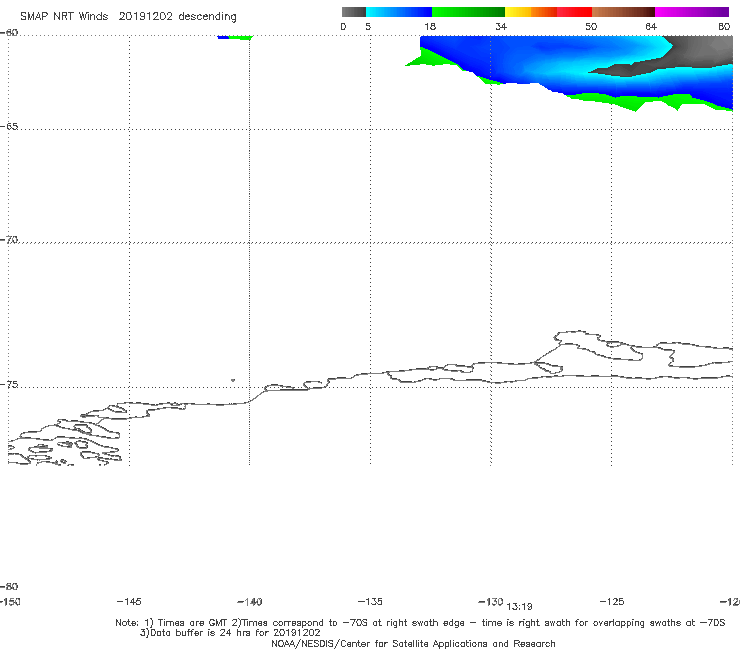Screen dimensions: 740x650
Task: Click the word 'descending' in the title
Action: point(207,17)
